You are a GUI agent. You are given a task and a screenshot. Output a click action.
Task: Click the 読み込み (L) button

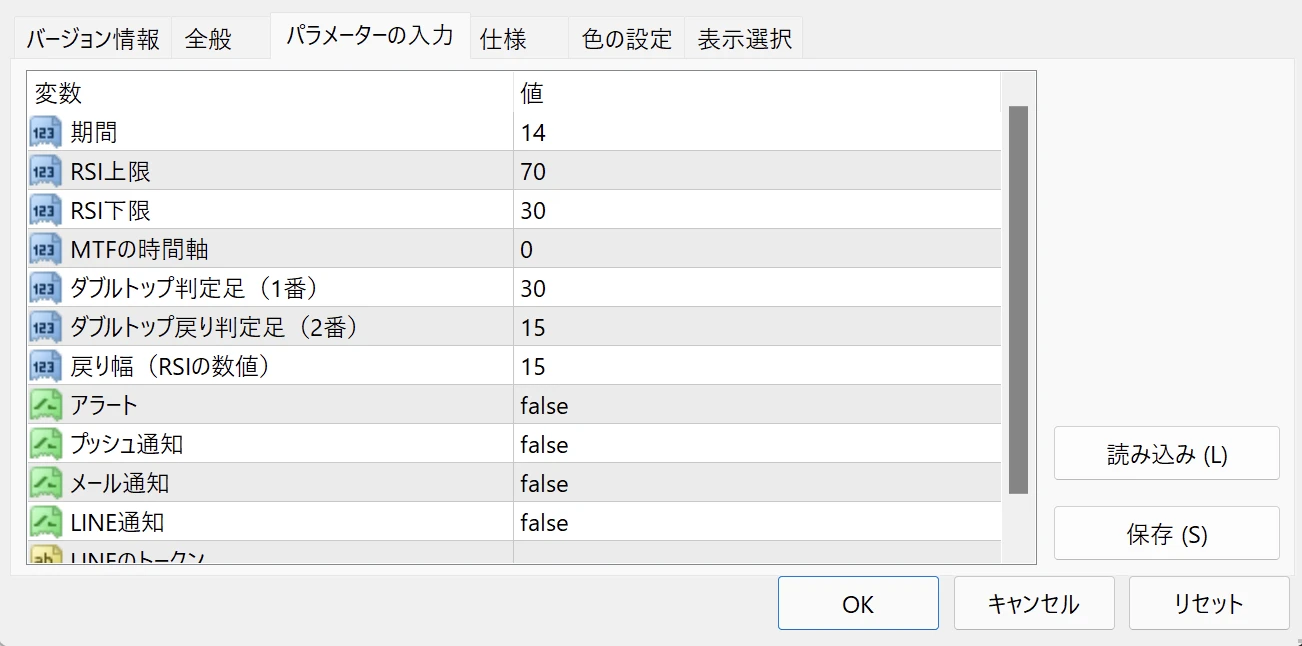1166,454
